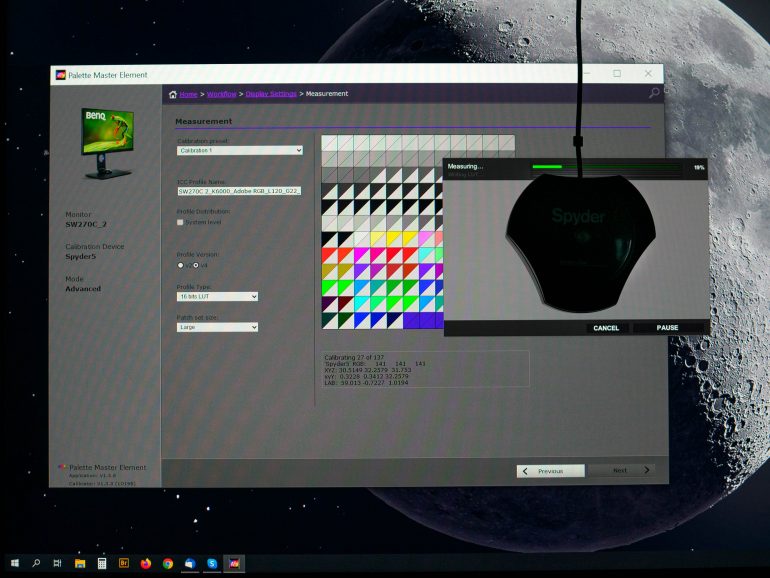Open the search magnifier in the header bar
Screen dimensions: 770x578
tap(654, 93)
